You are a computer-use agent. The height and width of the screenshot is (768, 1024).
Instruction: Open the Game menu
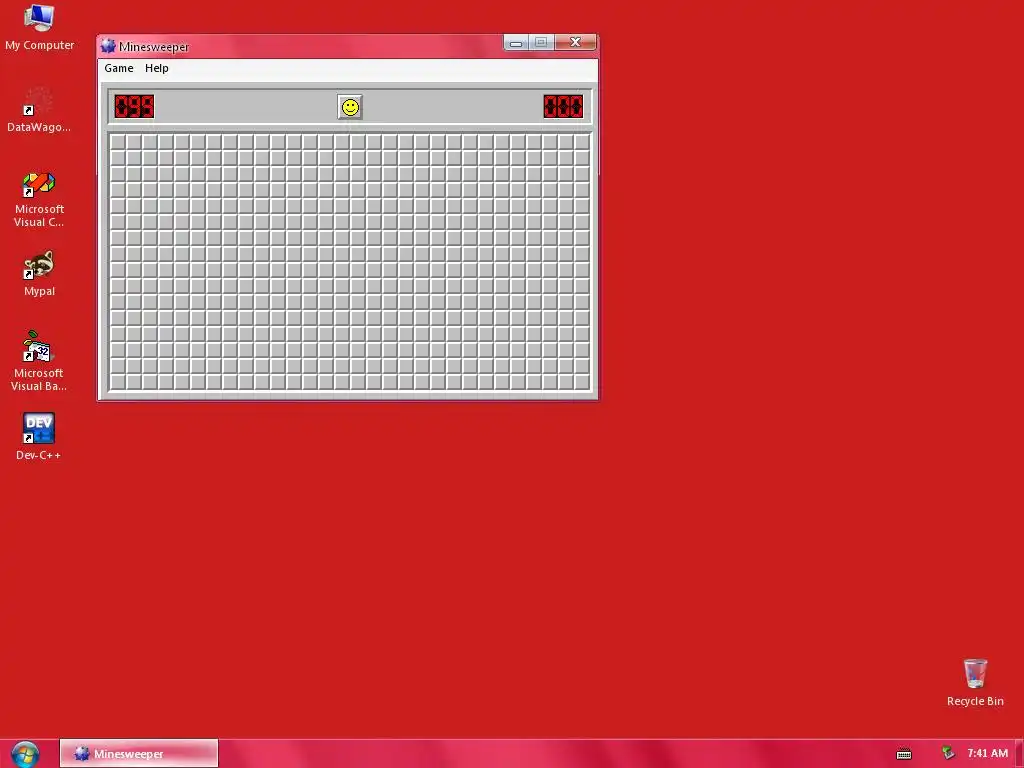point(119,68)
